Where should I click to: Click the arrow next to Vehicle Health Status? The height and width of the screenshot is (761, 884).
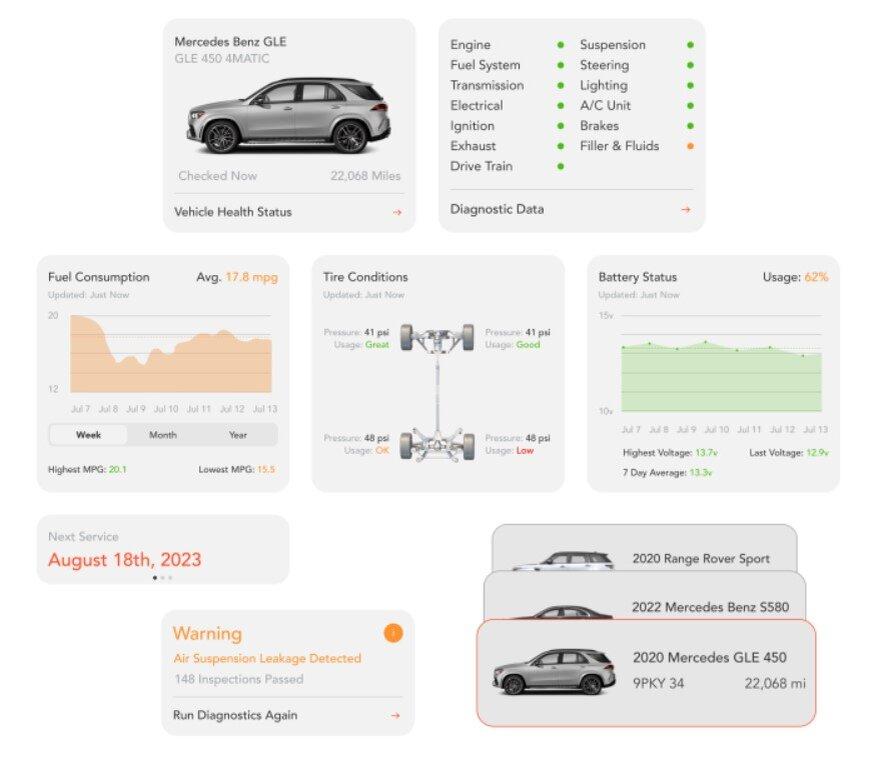pyautogui.click(x=396, y=212)
